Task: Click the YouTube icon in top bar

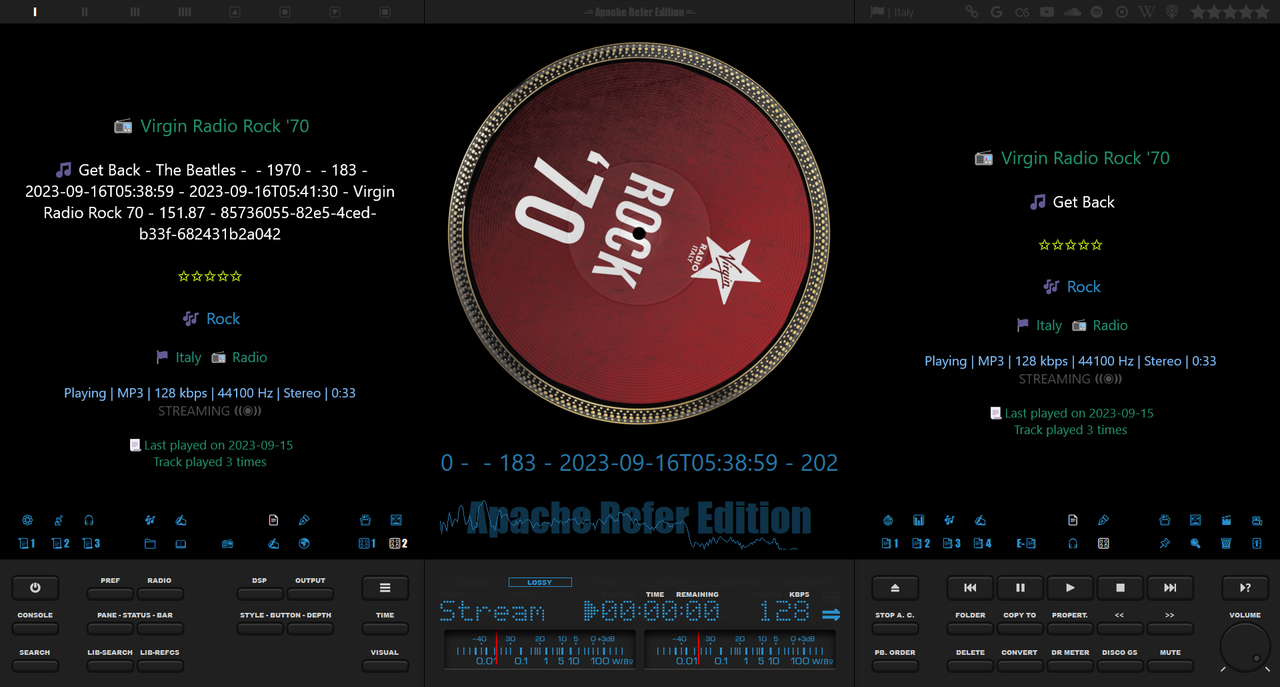Action: point(1047,12)
